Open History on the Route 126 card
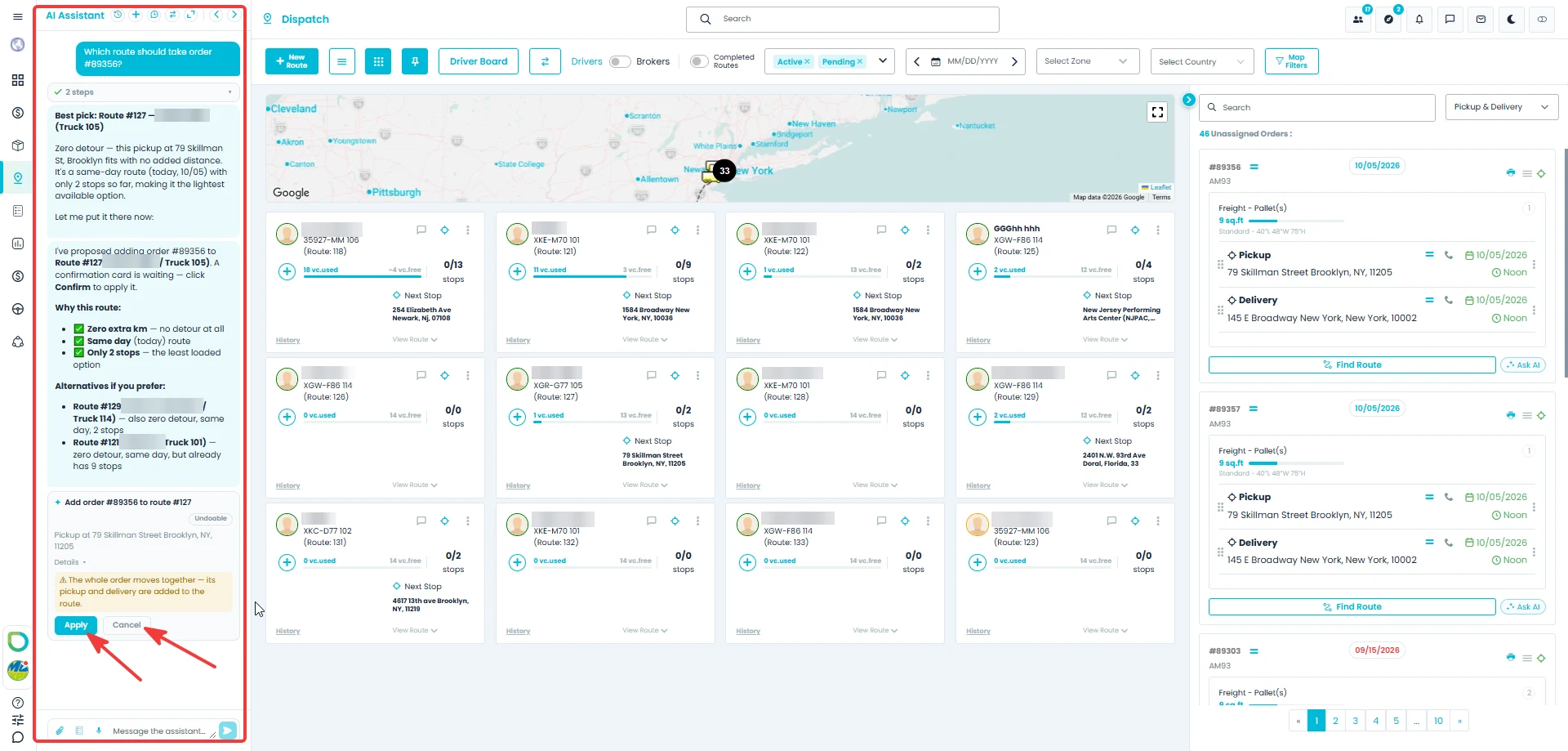1568x751 pixels. (288, 485)
